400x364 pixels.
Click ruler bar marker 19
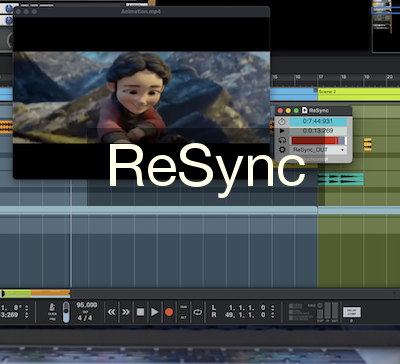(366, 77)
